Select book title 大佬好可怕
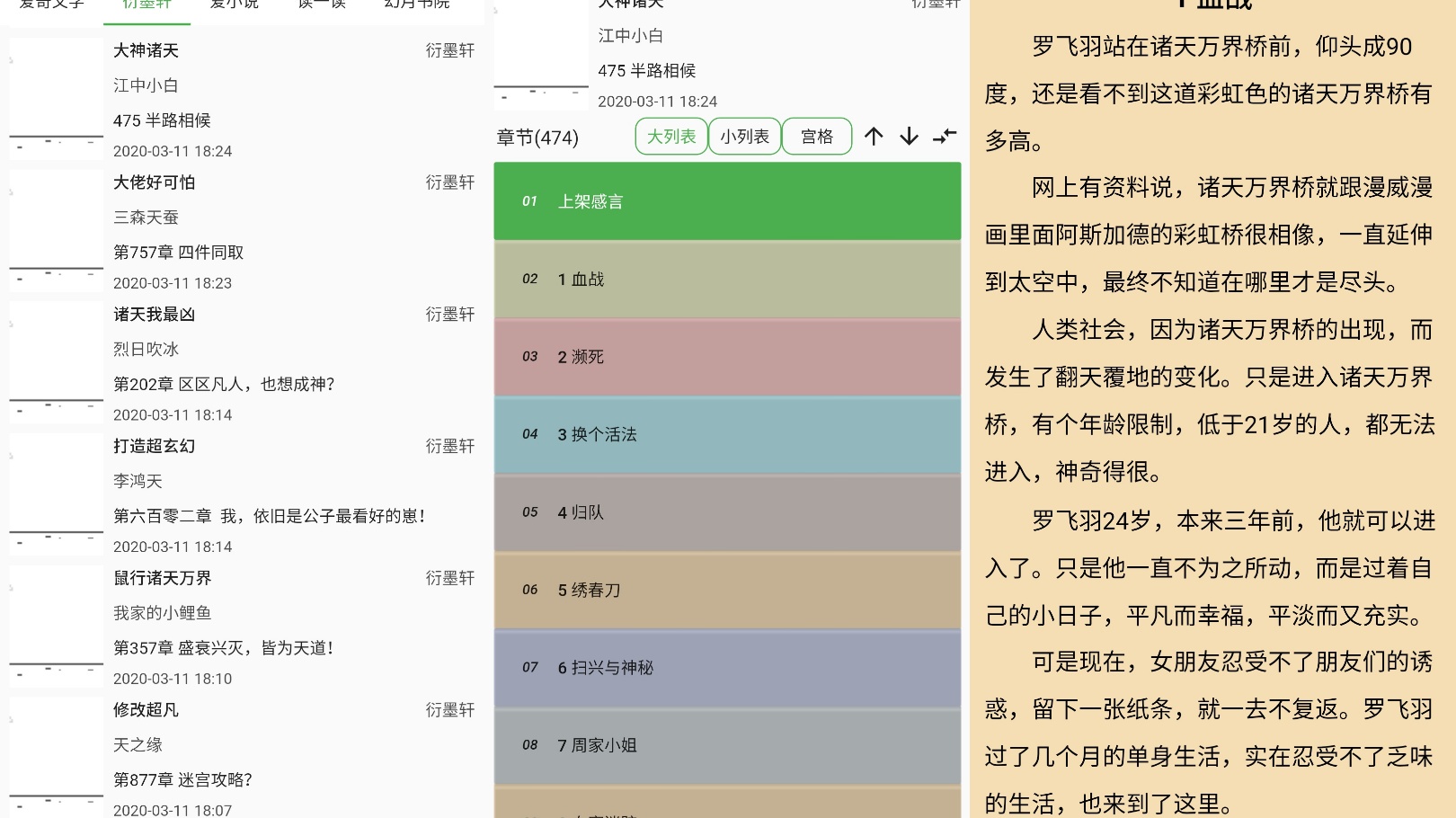1456x818 pixels. (154, 182)
